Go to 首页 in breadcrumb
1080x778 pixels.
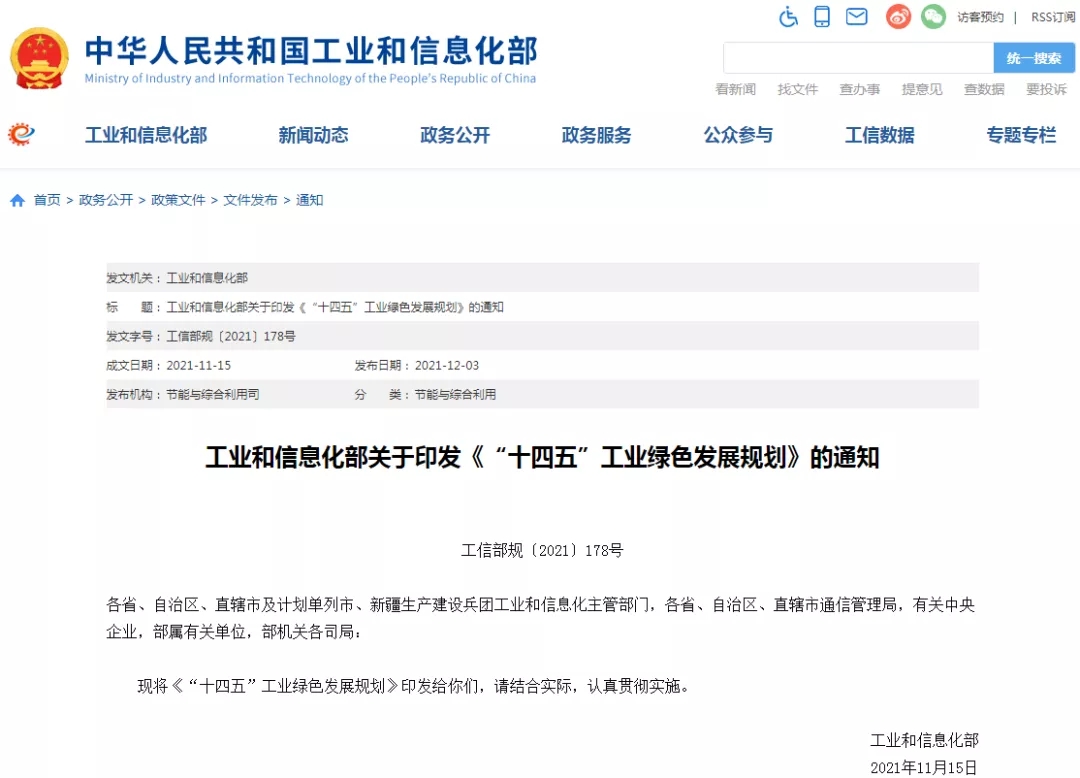[x=47, y=200]
